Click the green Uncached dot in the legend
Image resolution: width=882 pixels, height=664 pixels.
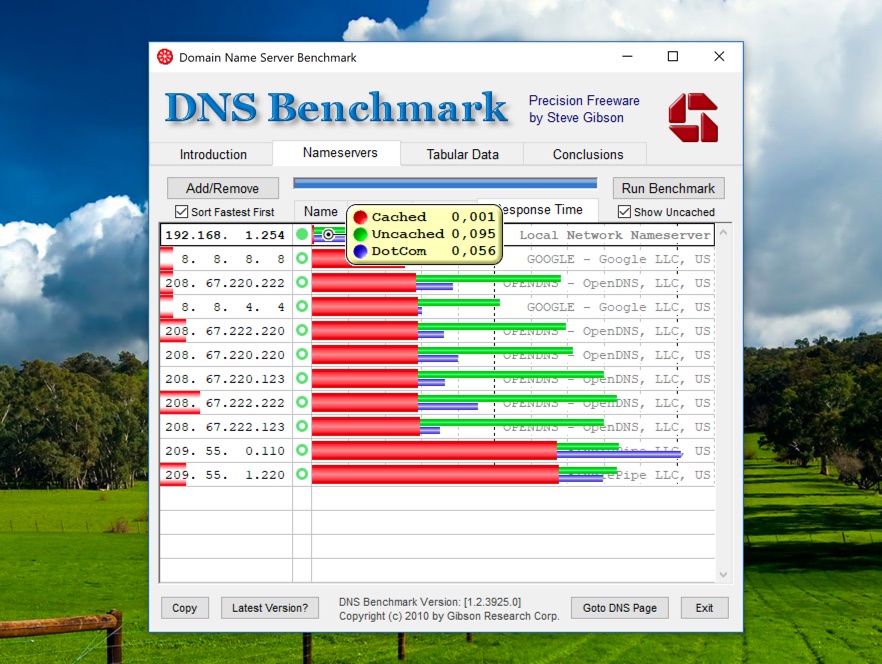(x=360, y=233)
